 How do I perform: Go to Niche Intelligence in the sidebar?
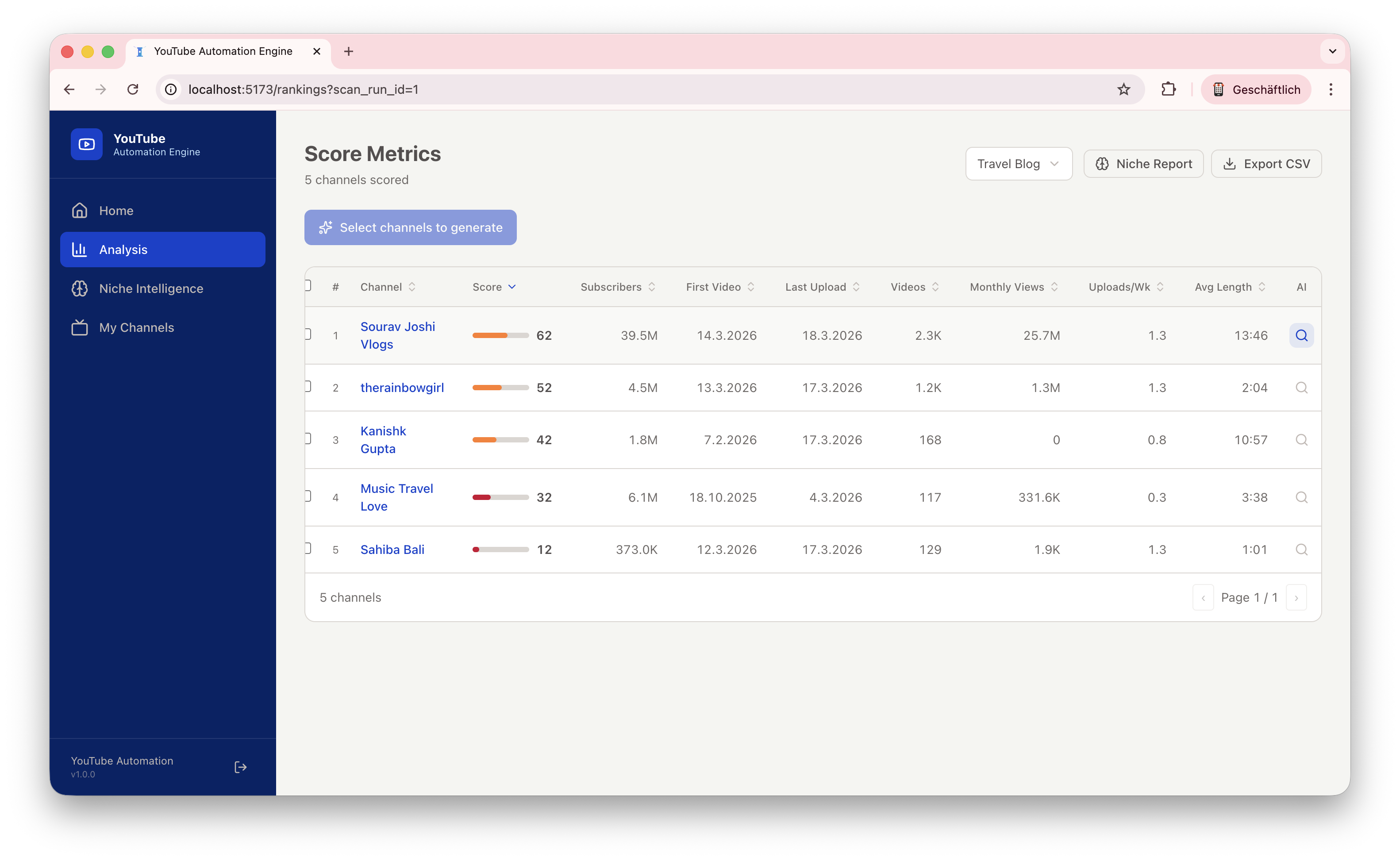[151, 289]
